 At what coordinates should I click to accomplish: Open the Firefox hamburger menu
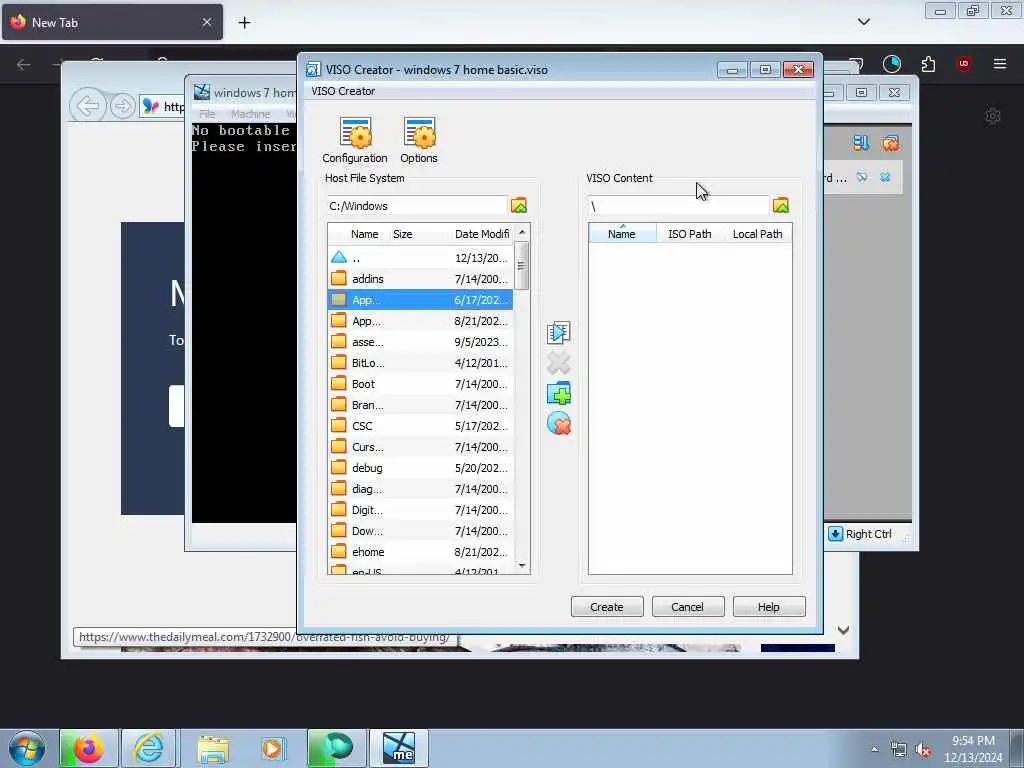(x=999, y=64)
